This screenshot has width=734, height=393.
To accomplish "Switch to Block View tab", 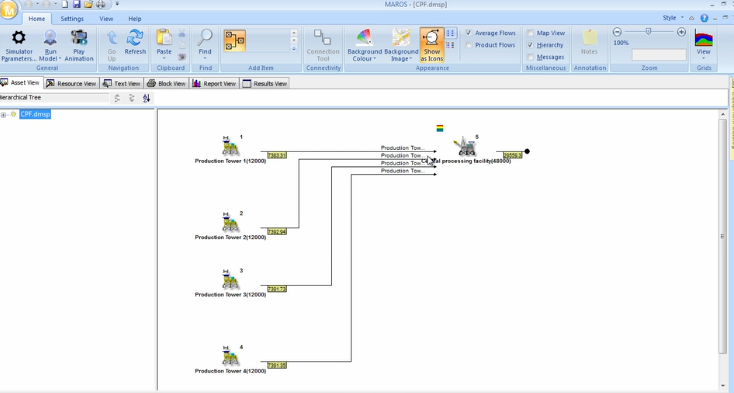I will [166, 83].
